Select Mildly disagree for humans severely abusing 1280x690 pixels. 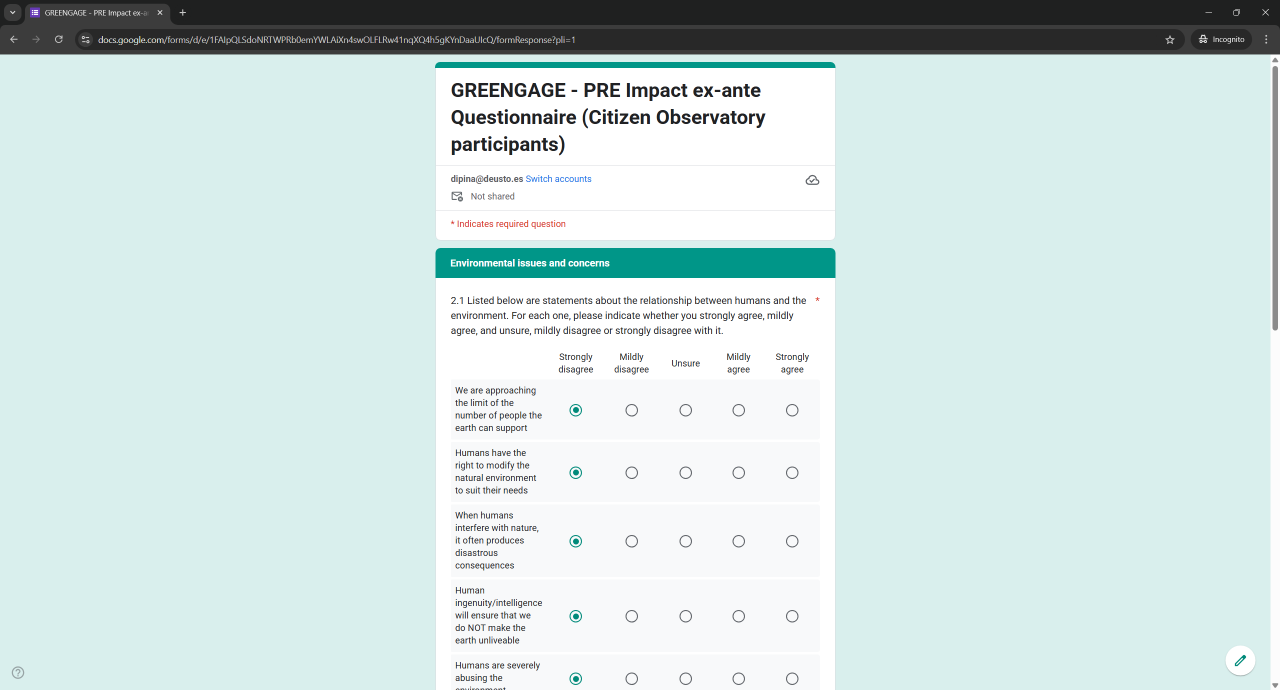632,679
